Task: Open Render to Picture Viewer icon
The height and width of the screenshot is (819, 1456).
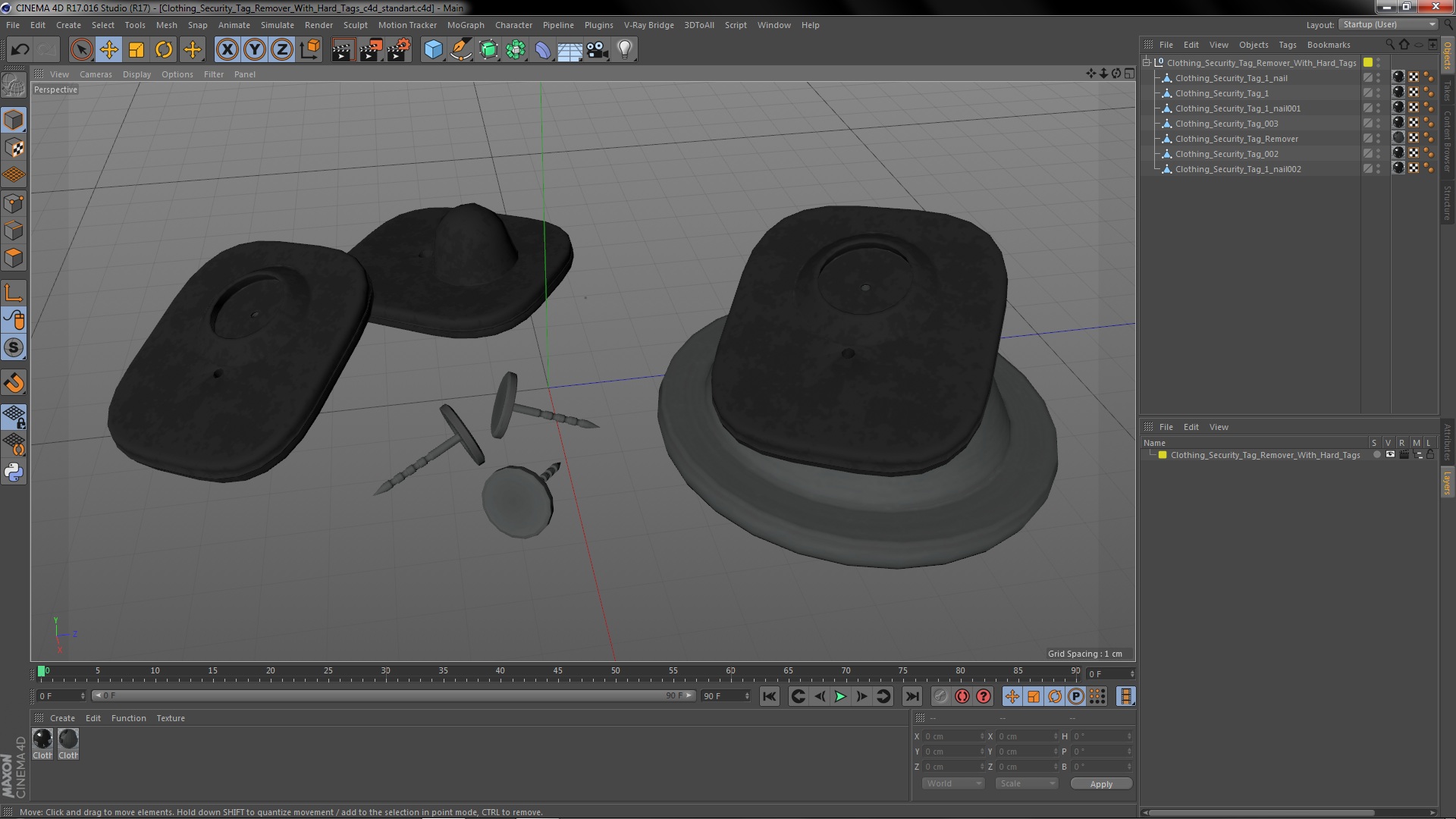Action: click(x=371, y=50)
